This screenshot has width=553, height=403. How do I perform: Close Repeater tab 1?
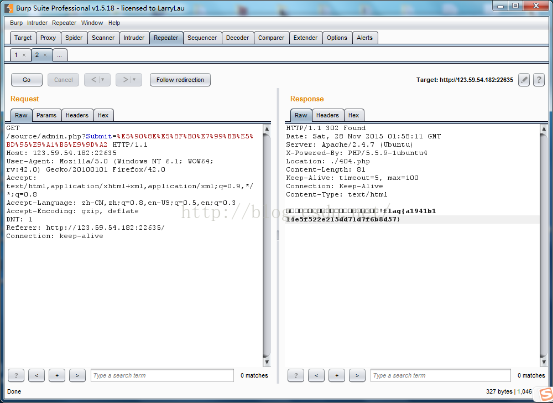coord(24,55)
